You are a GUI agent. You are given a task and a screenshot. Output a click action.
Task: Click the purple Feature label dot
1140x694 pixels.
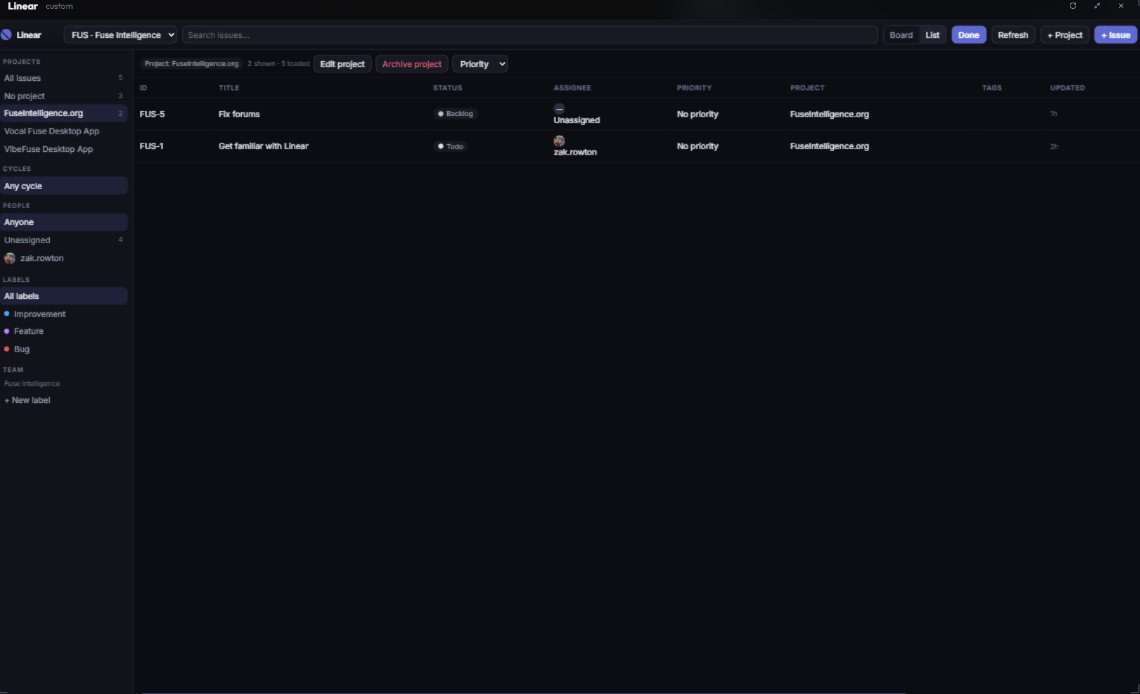[x=7, y=331]
